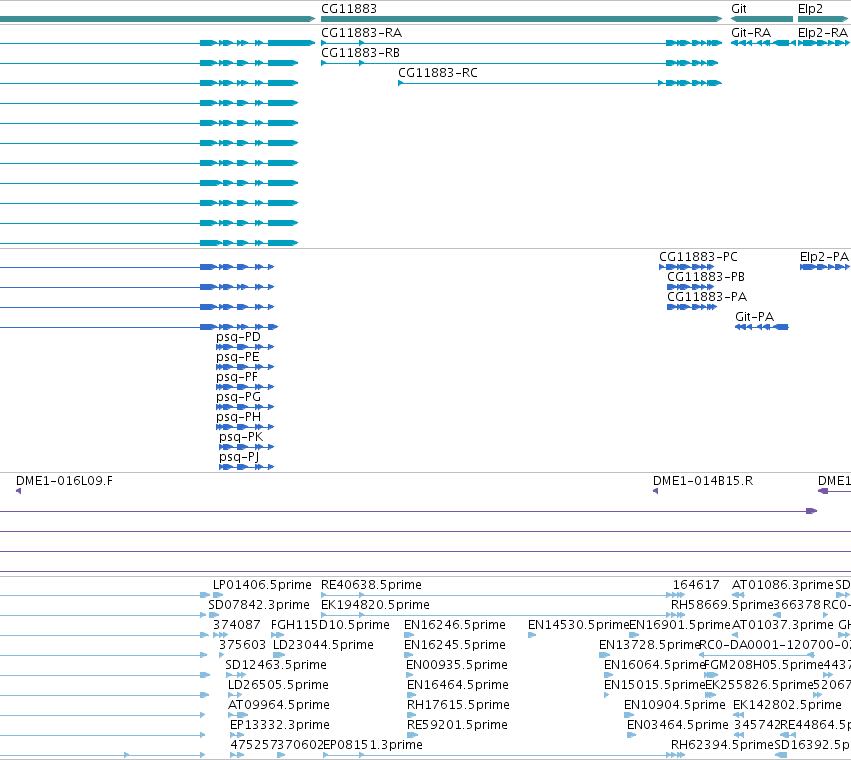Select the CG11883 gene bar

(x=522, y=19)
